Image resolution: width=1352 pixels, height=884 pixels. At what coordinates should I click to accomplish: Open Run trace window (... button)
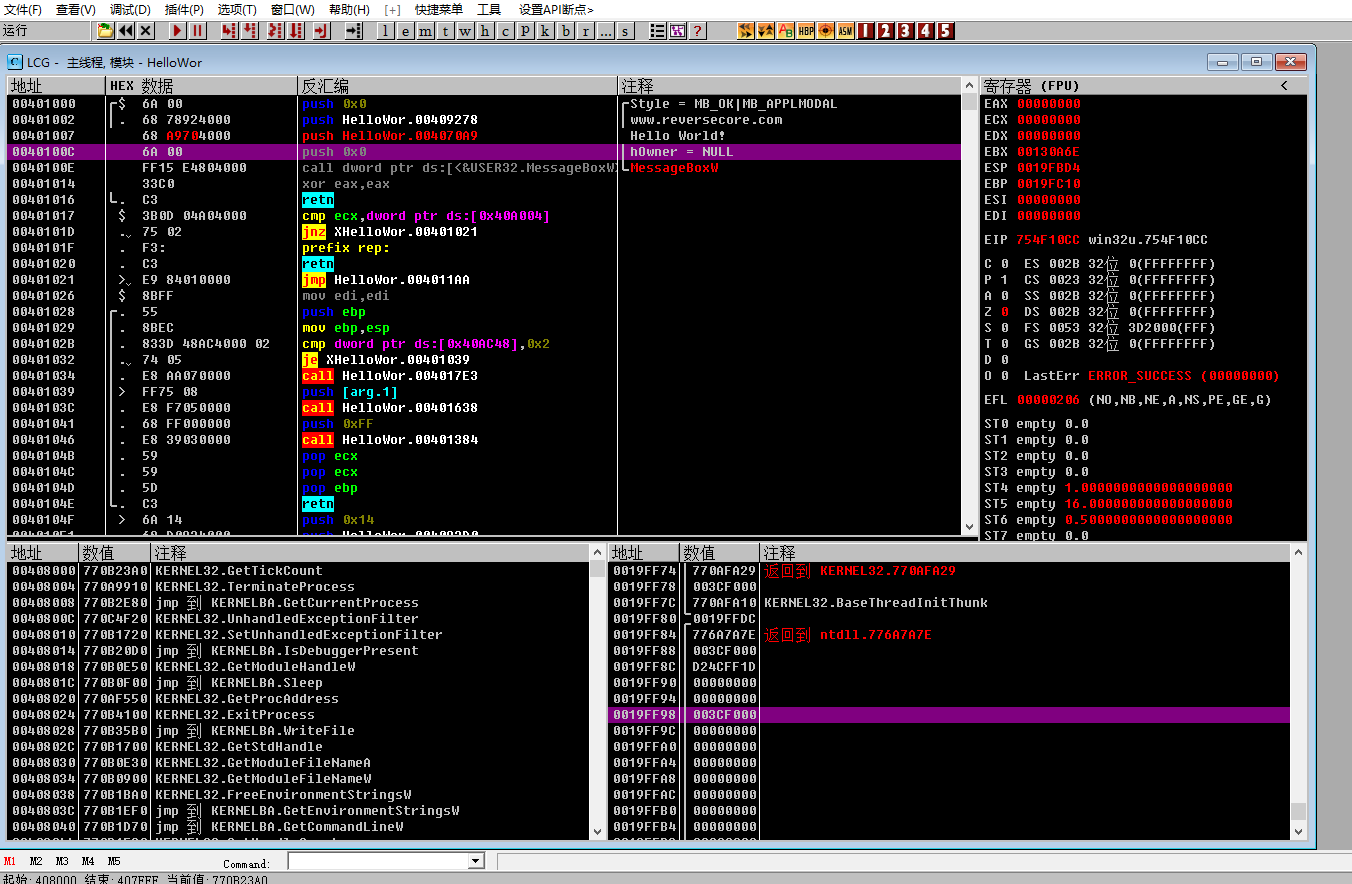click(x=606, y=31)
